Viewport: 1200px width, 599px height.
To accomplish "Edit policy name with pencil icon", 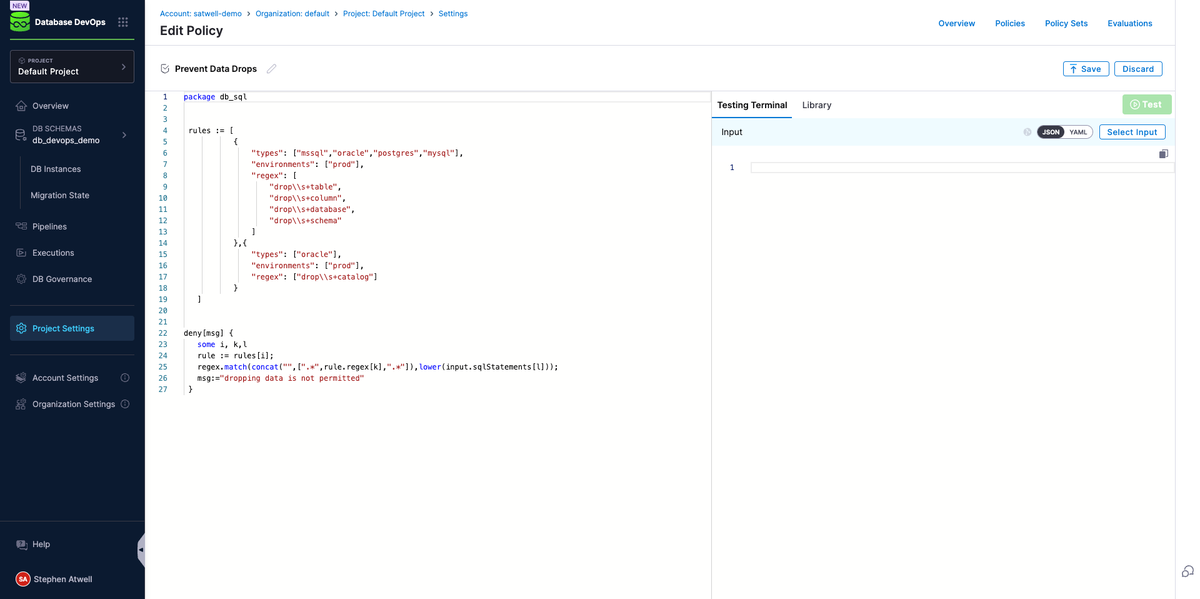I will coord(271,69).
